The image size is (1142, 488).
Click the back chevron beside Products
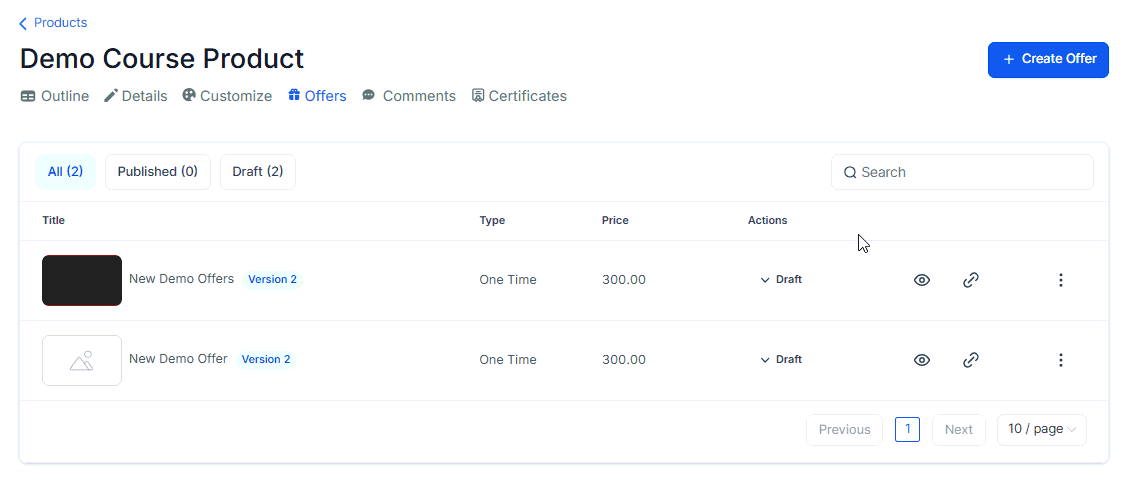[23, 23]
